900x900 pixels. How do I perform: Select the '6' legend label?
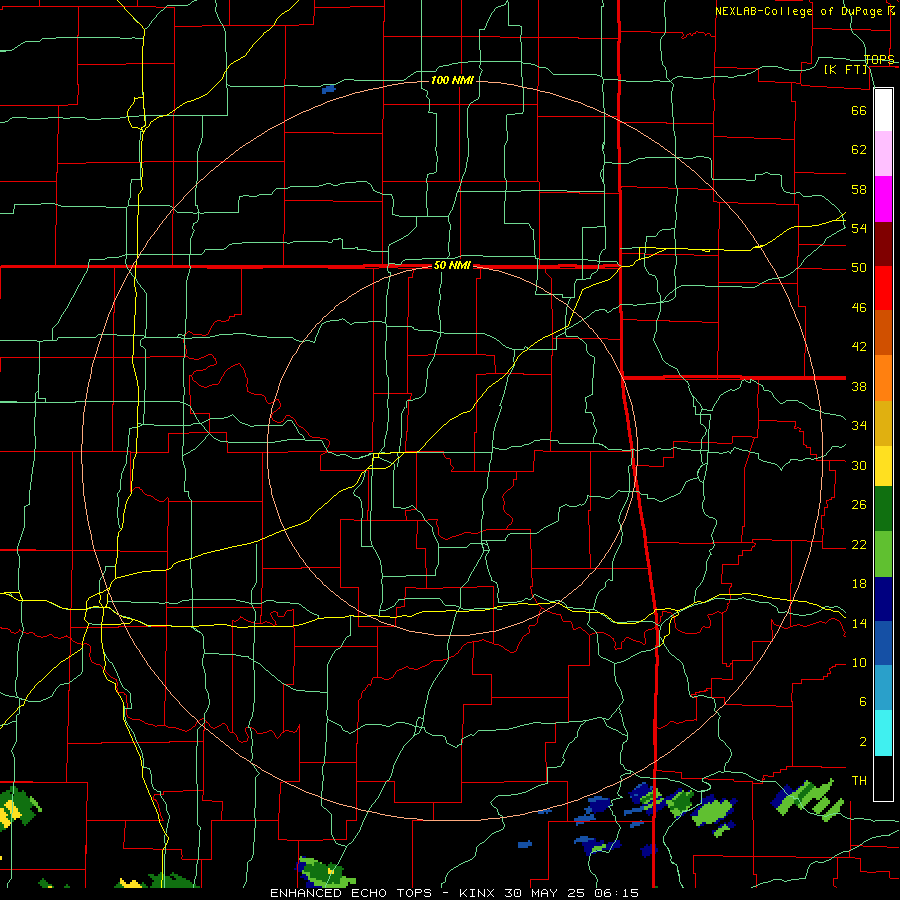click(862, 701)
